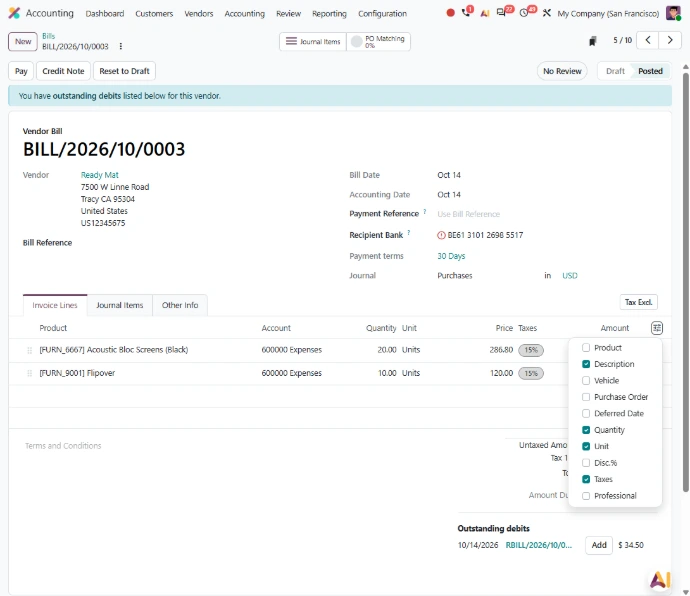Open the debug tools wrench icon
The width and height of the screenshot is (690, 596).
[x=547, y=13]
